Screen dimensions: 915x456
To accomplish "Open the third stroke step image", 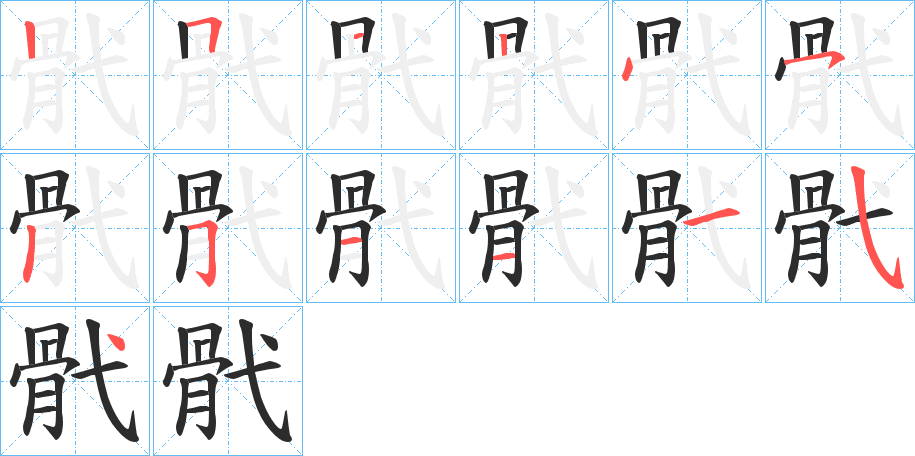I will click(x=381, y=75).
